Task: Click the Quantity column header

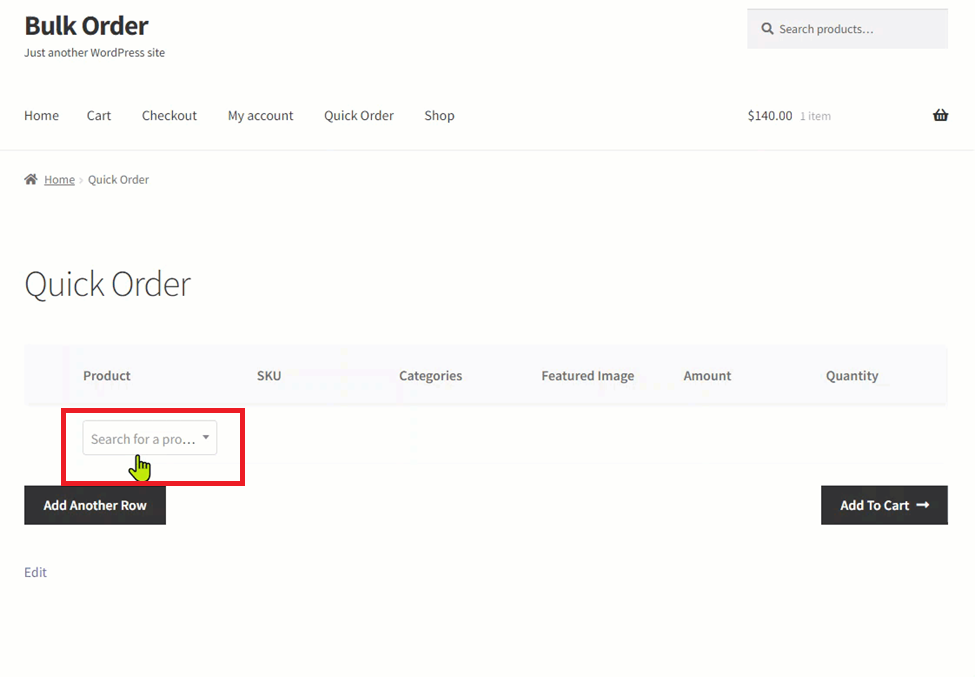Action: click(852, 375)
